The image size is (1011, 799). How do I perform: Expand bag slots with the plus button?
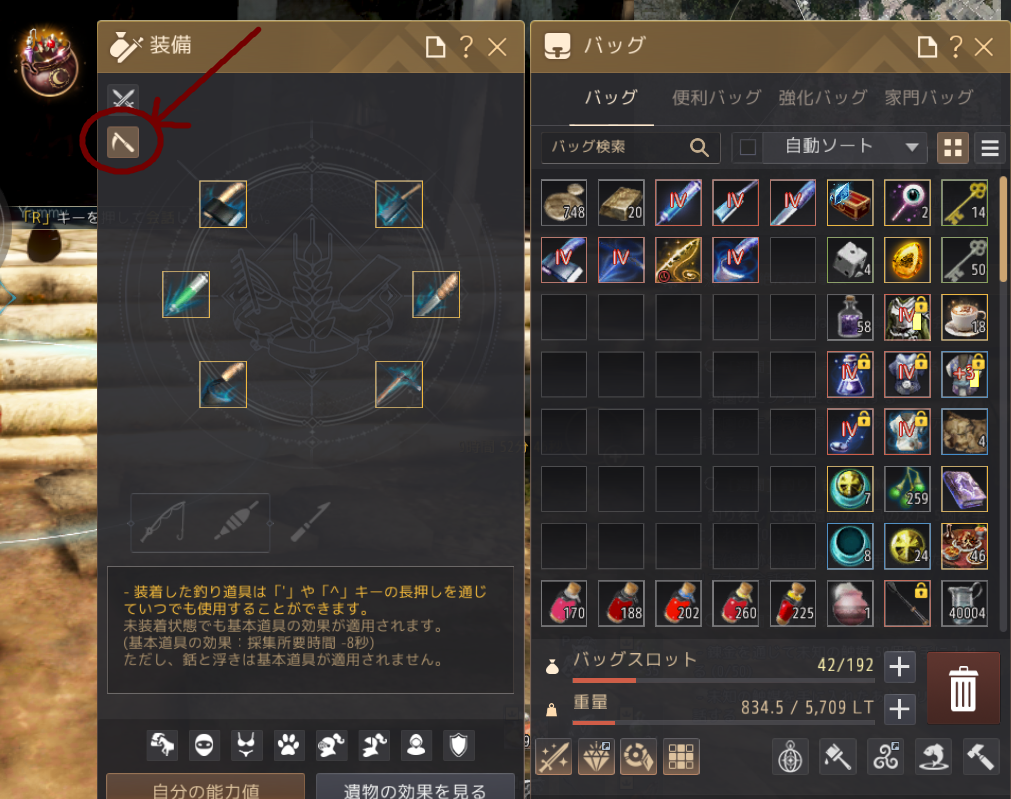[899, 667]
